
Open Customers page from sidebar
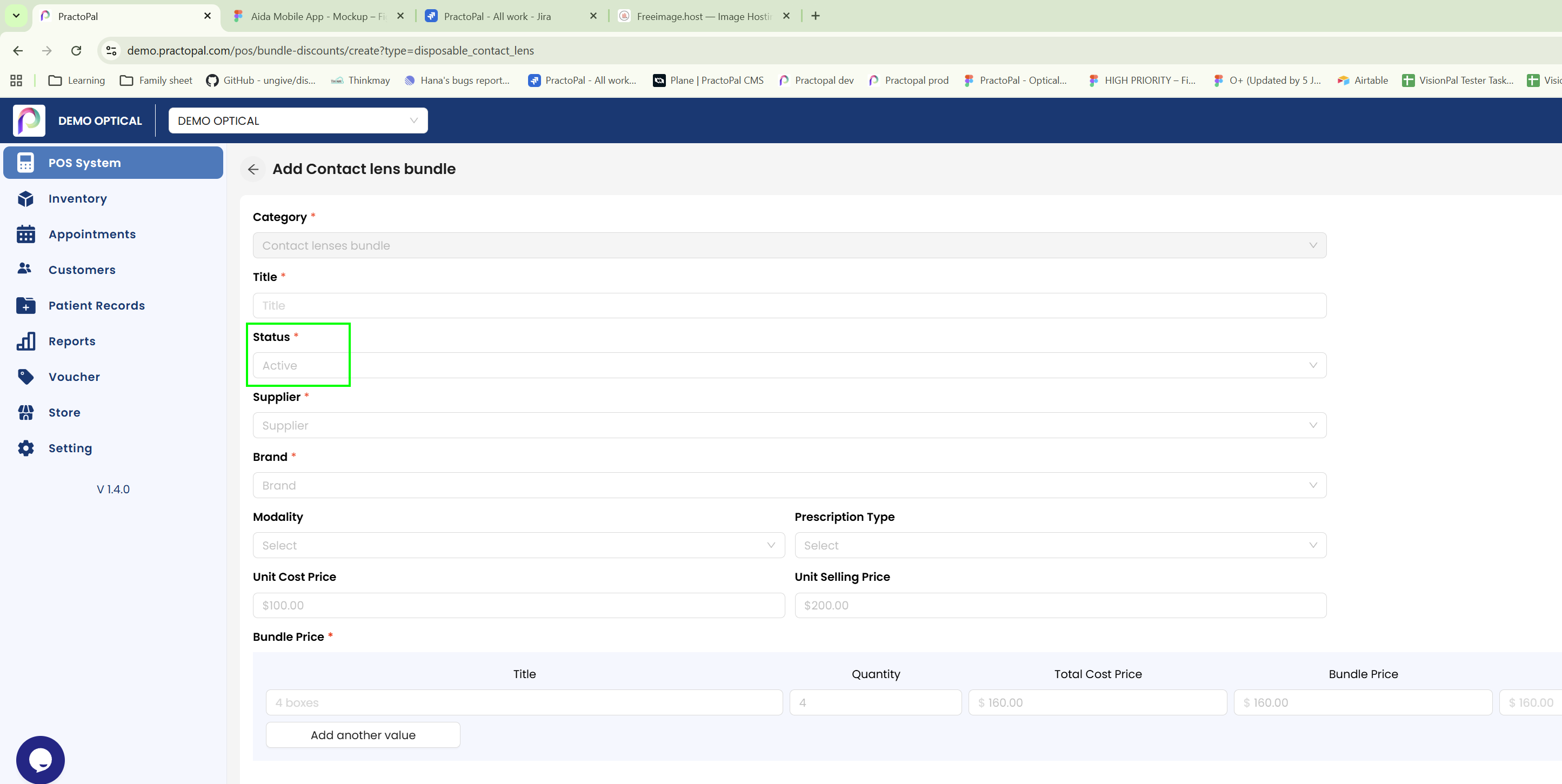point(82,270)
